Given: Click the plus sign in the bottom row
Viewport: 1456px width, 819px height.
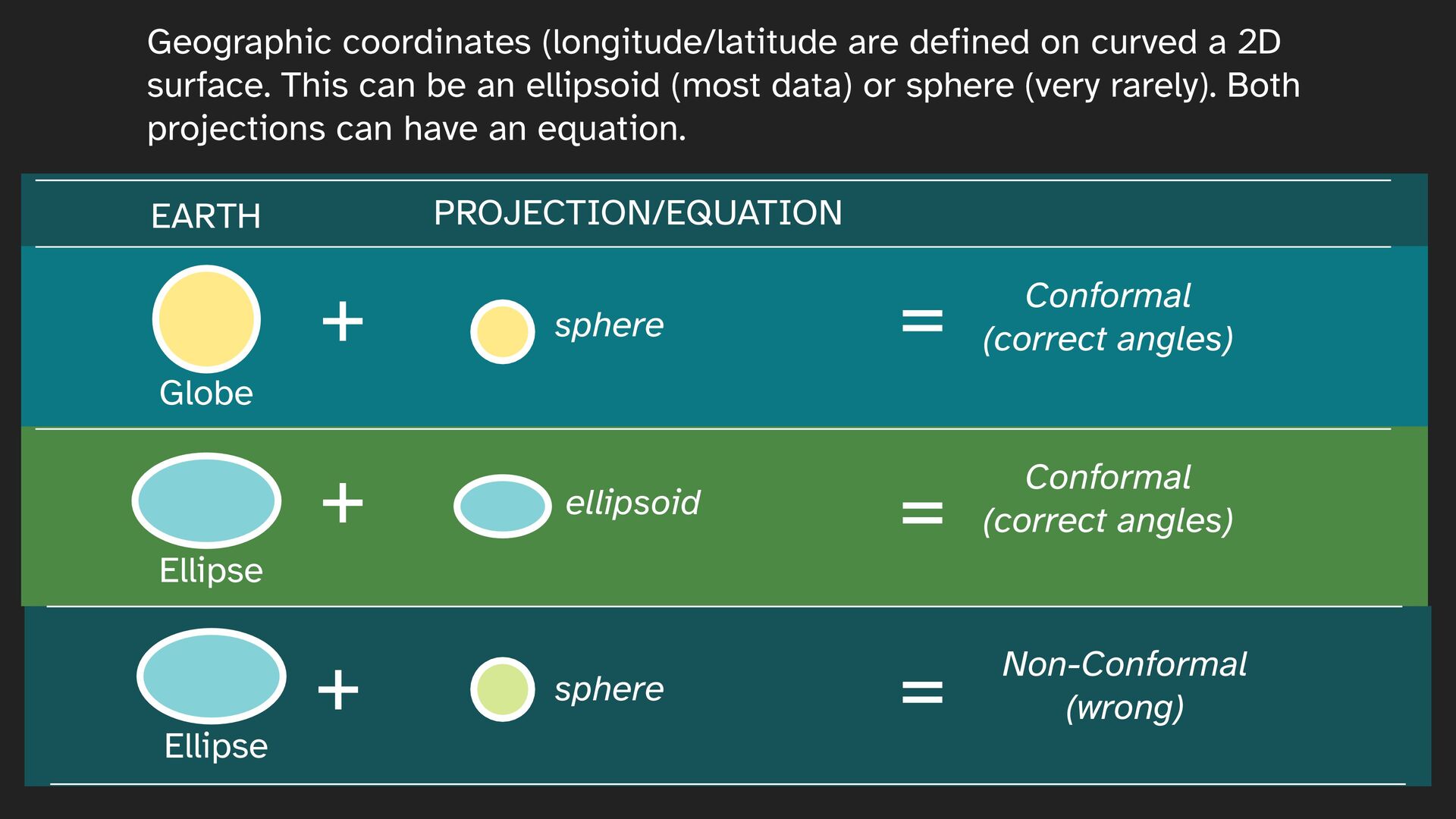Looking at the screenshot, I should point(337,689).
